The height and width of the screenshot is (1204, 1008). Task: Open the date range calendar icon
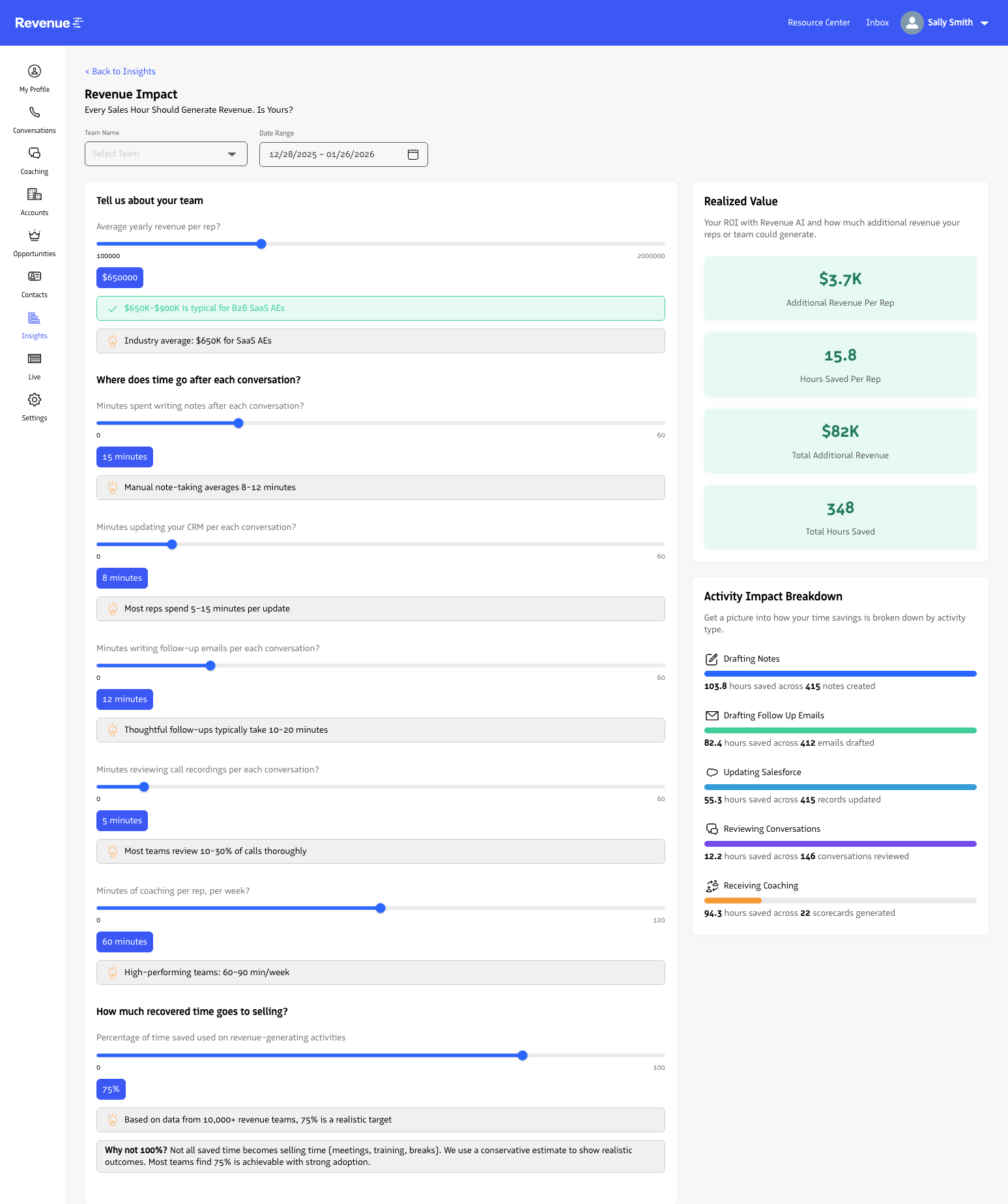pos(413,154)
